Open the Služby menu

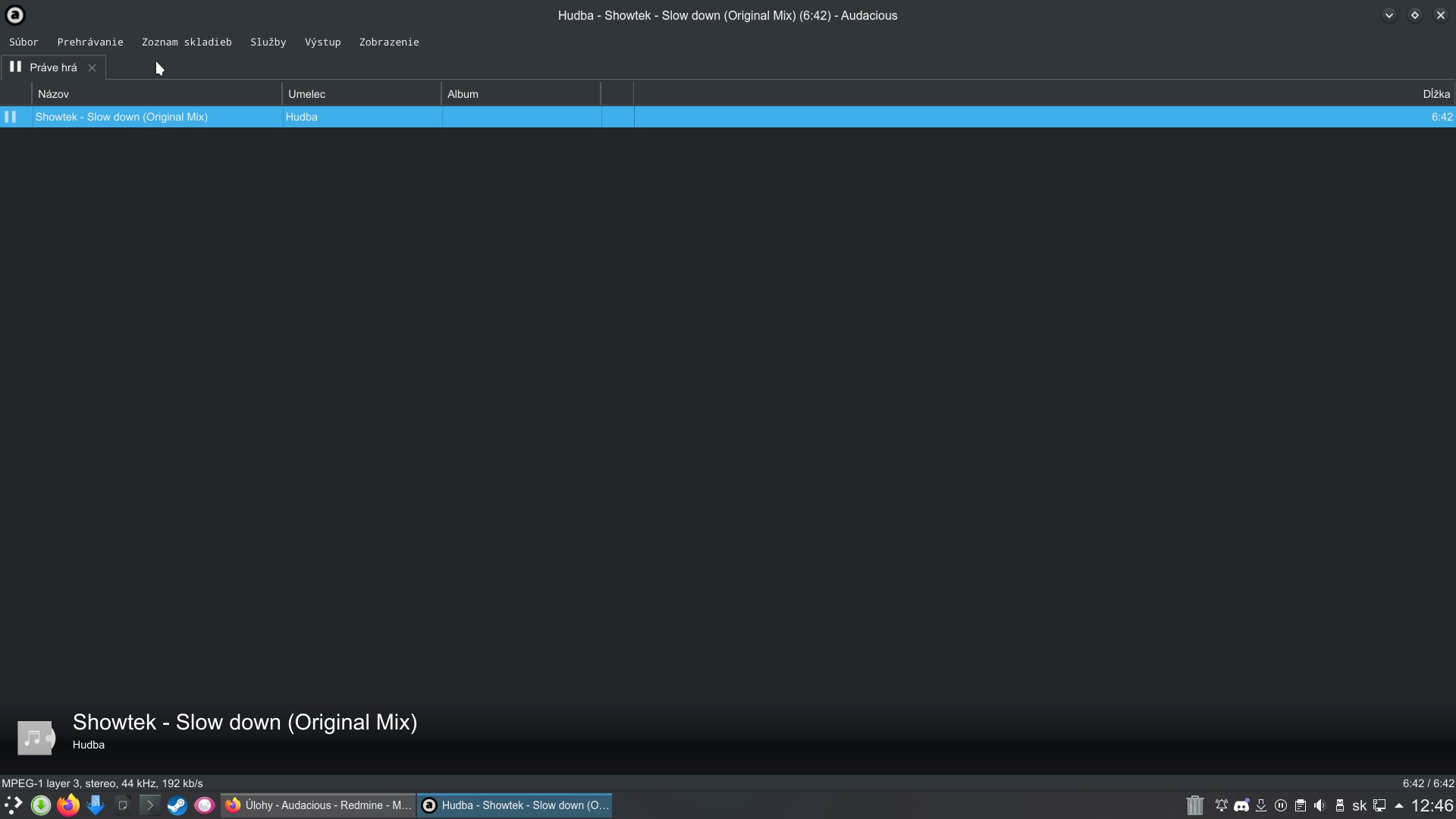tap(268, 42)
